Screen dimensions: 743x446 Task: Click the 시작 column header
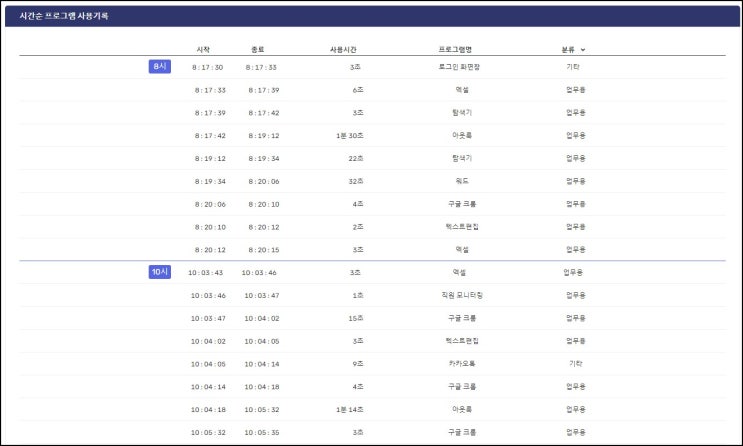coord(203,49)
